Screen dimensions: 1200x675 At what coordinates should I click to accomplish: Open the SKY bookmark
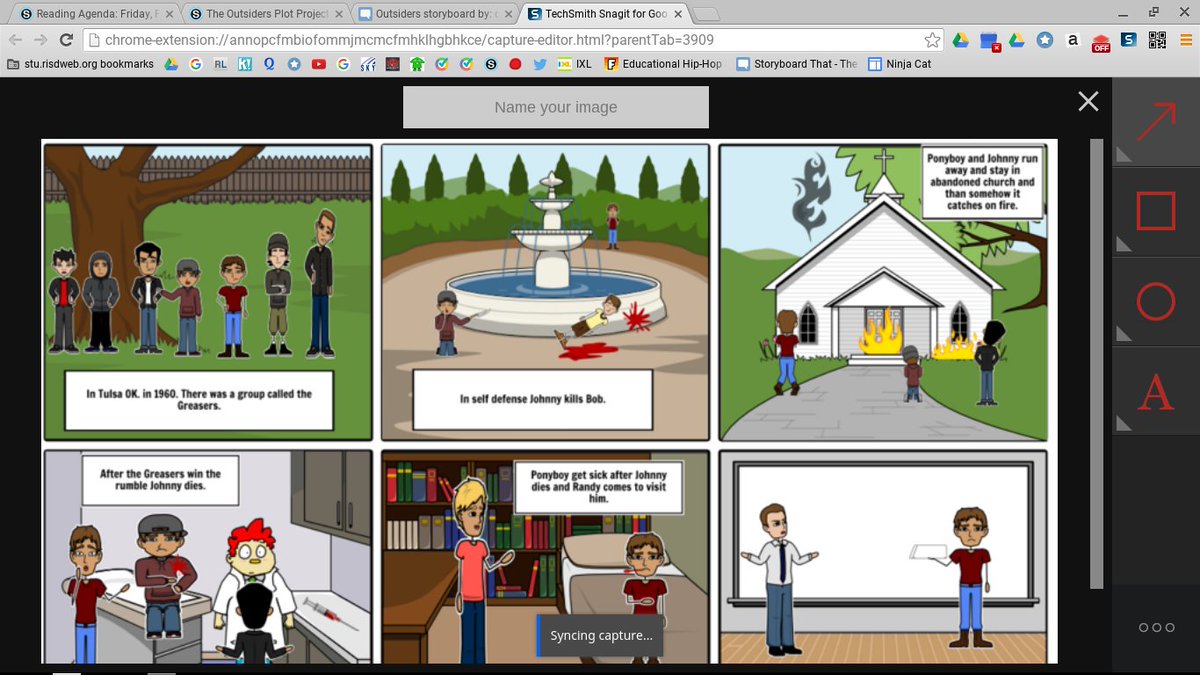point(368,63)
